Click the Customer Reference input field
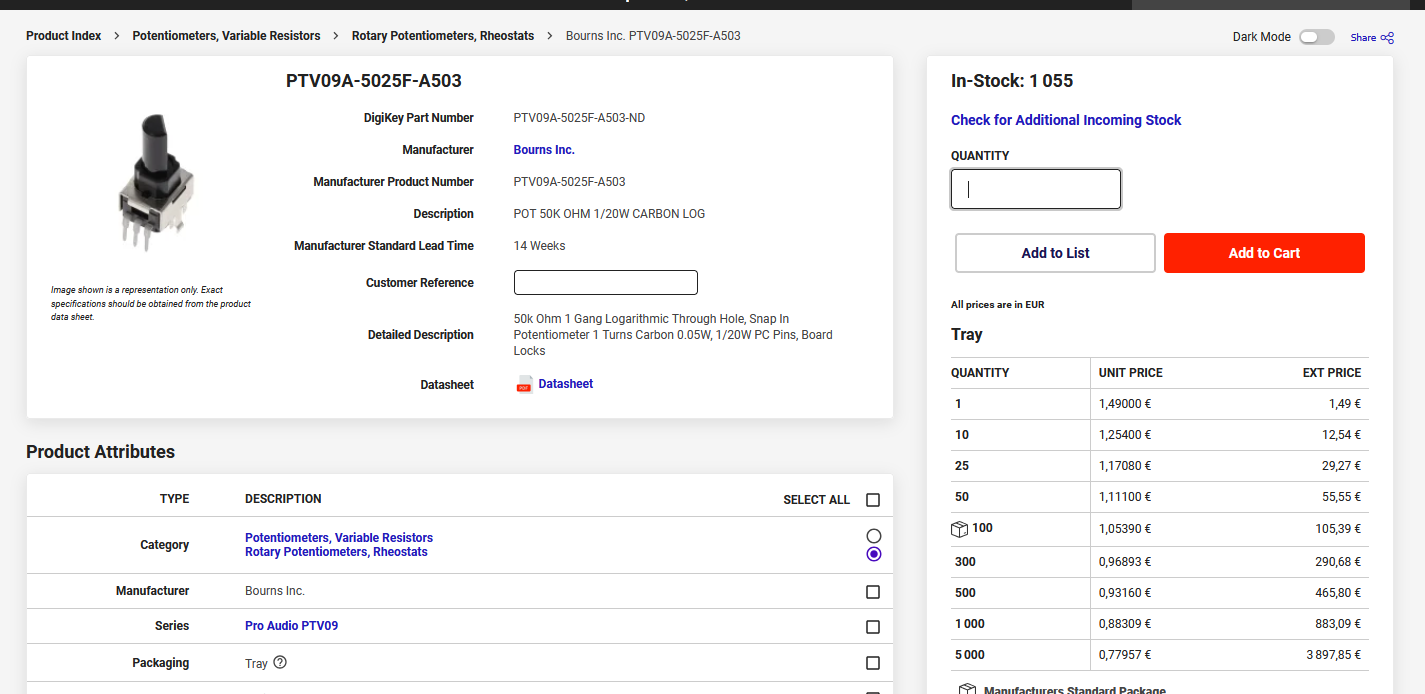1425x694 pixels. click(x=605, y=283)
